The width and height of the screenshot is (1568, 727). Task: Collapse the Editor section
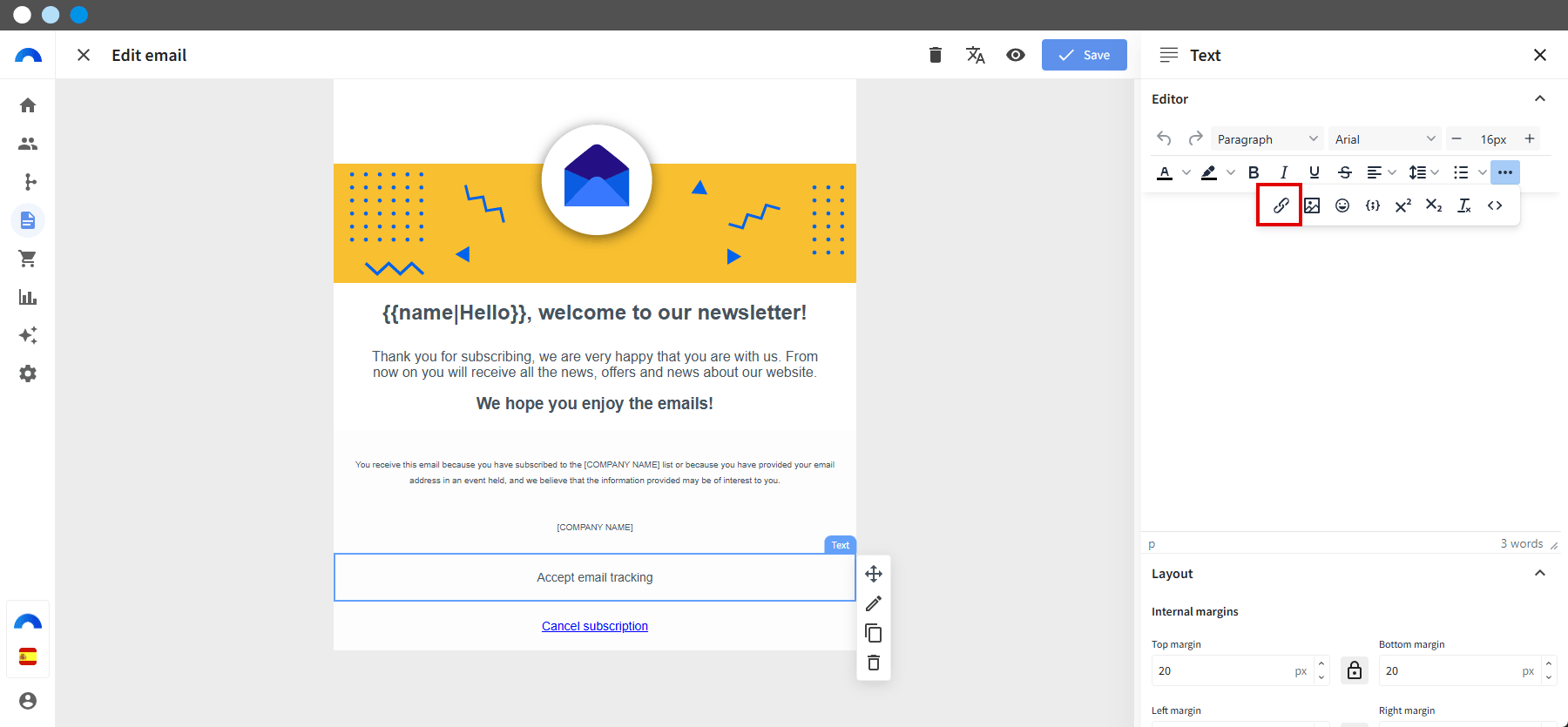(1540, 98)
